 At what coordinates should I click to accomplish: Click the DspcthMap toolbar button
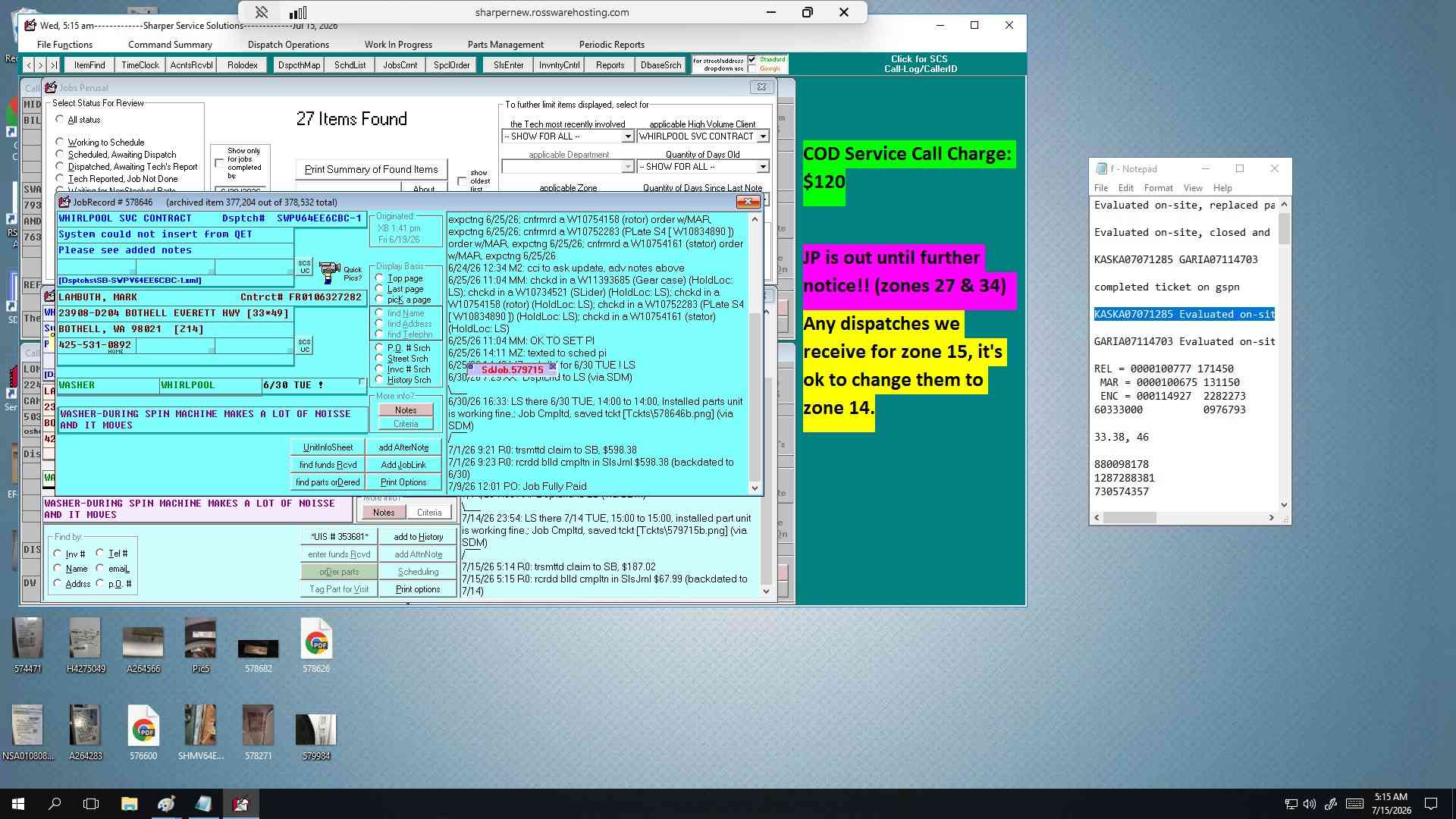click(x=299, y=65)
